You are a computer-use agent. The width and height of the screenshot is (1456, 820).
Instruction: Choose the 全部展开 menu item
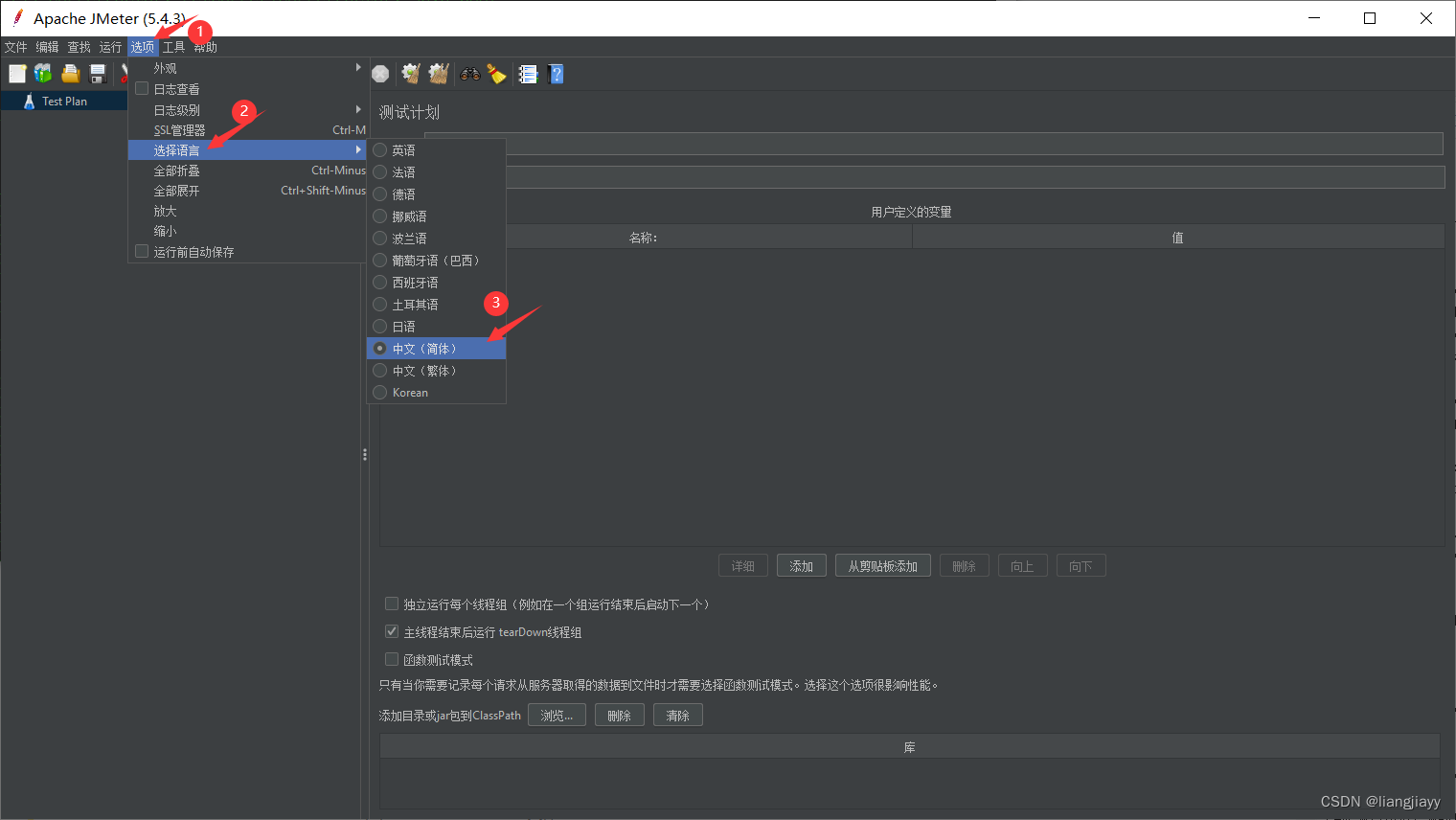click(247, 191)
